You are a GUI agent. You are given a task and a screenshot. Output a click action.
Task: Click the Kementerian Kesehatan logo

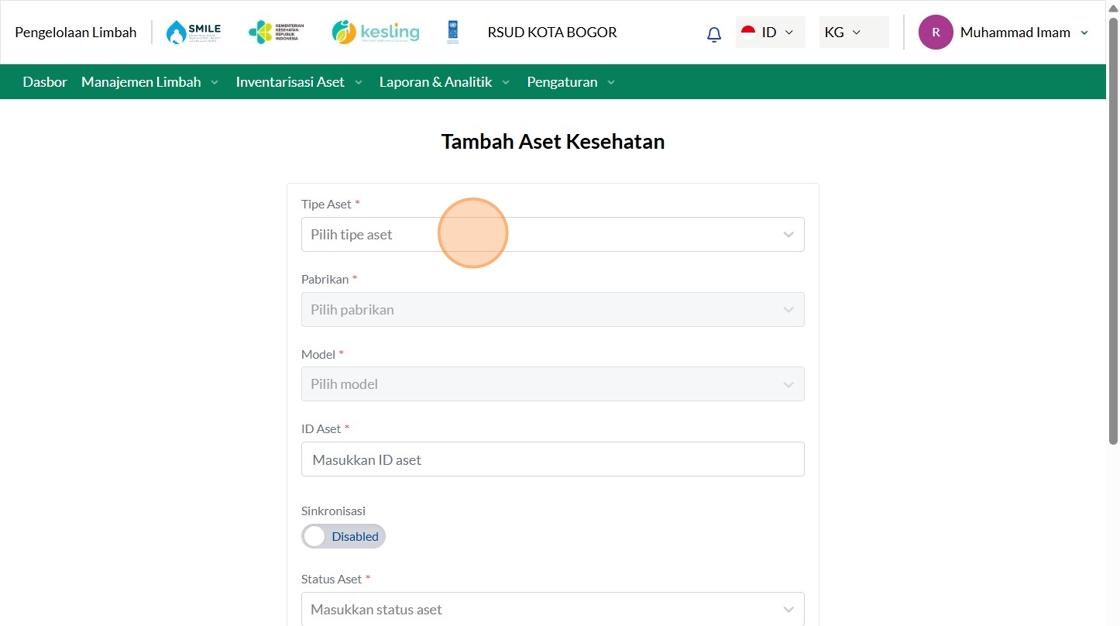276,32
